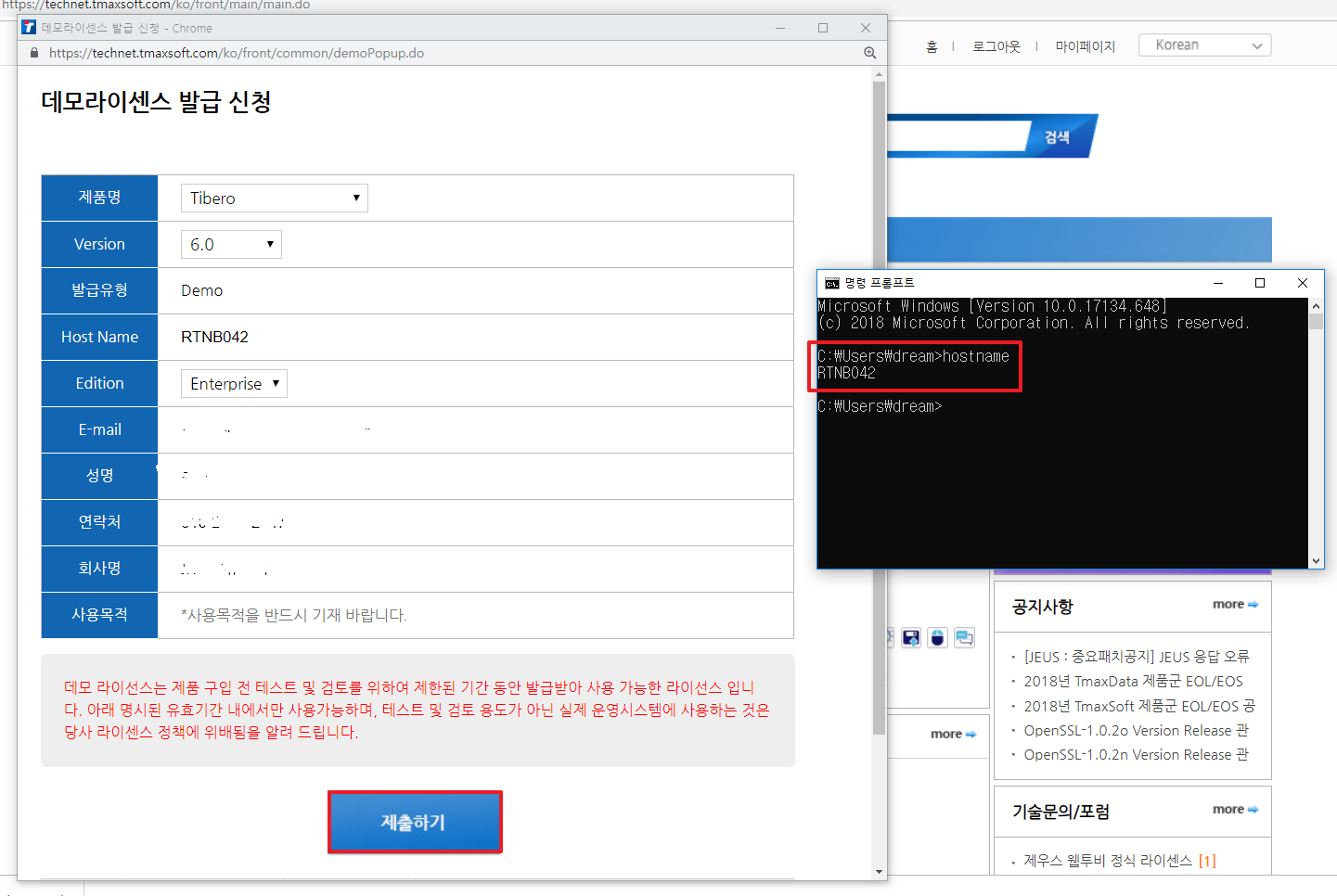Screen dimensions: 1337x896
Task: Click more link in 기술문의/포럼 section
Action: (1235, 809)
